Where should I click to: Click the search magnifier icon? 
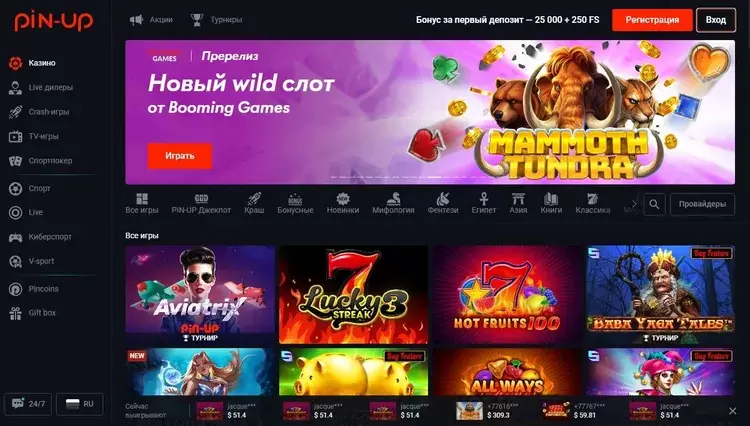click(654, 205)
